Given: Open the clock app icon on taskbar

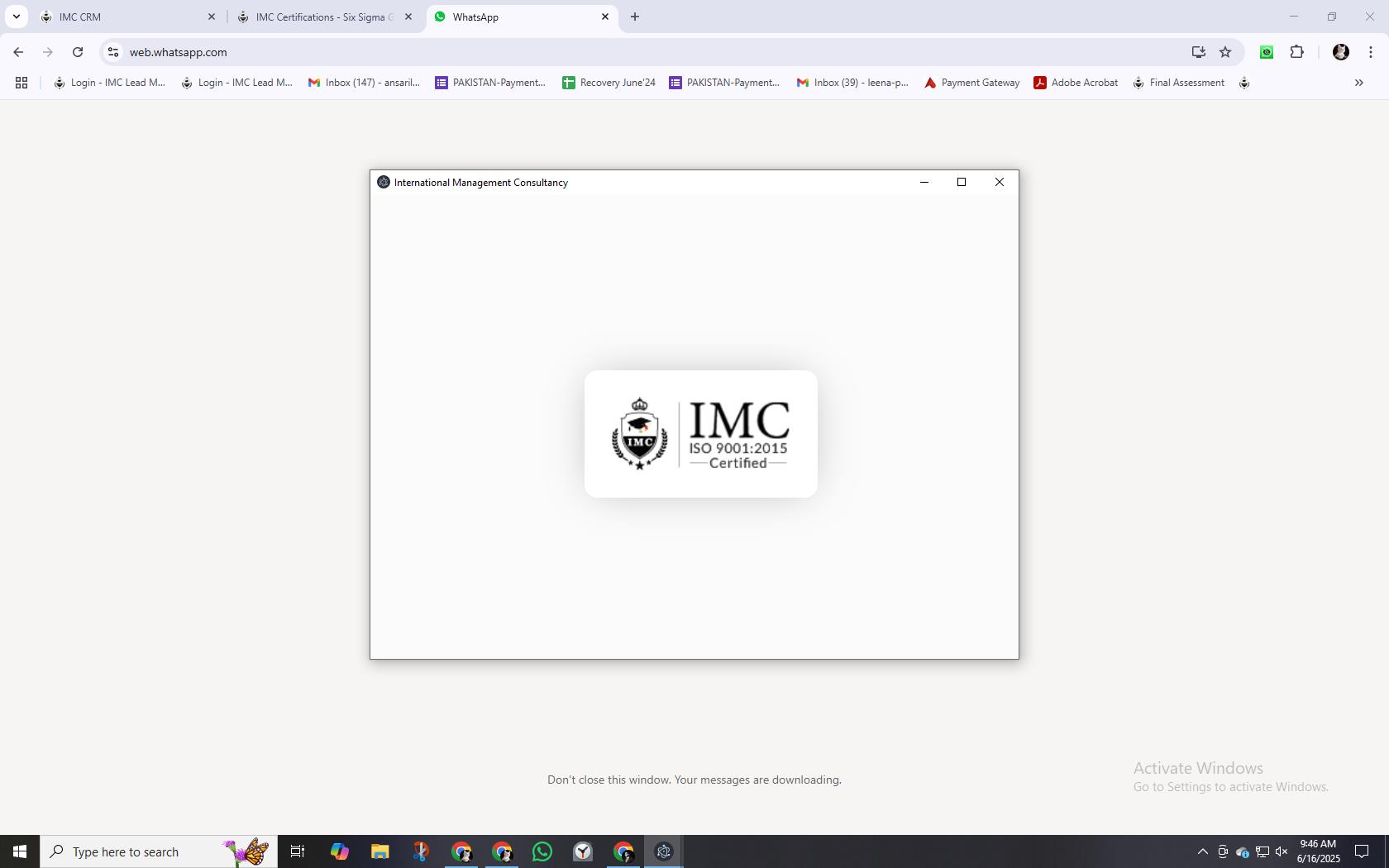Looking at the screenshot, I should point(583,851).
